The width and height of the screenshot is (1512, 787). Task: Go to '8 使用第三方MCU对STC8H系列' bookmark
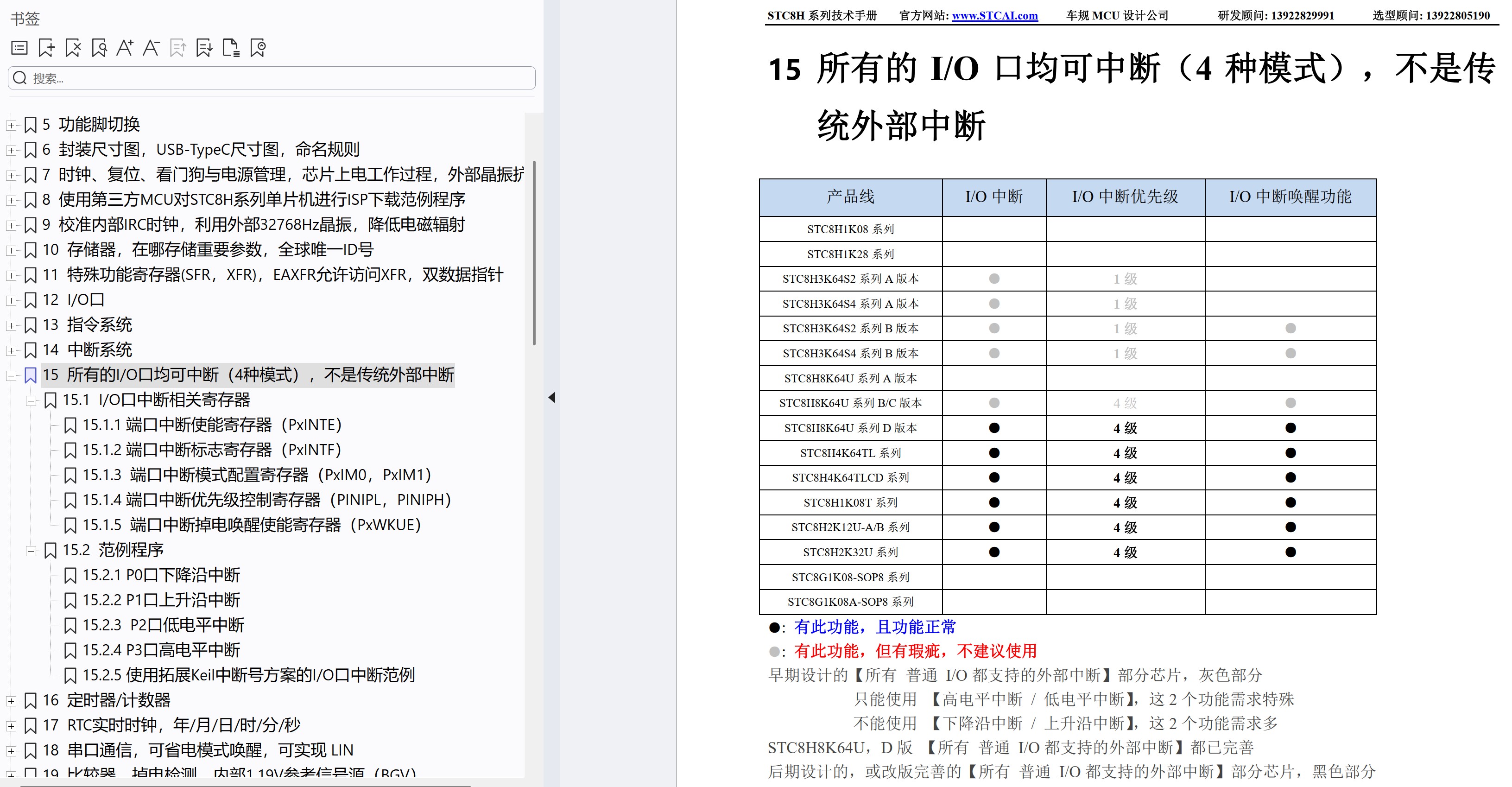[253, 200]
